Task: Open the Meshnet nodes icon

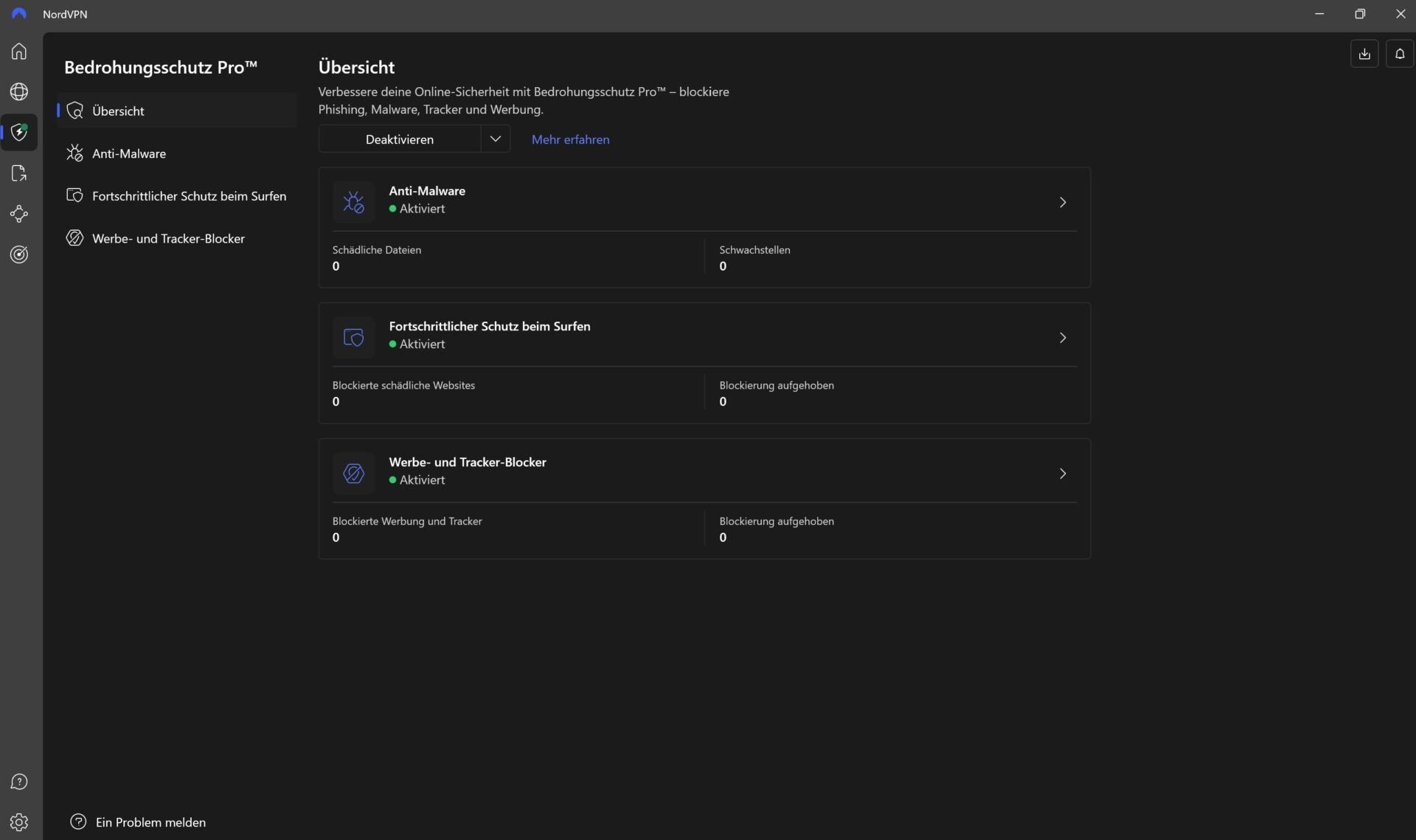Action: [19, 214]
